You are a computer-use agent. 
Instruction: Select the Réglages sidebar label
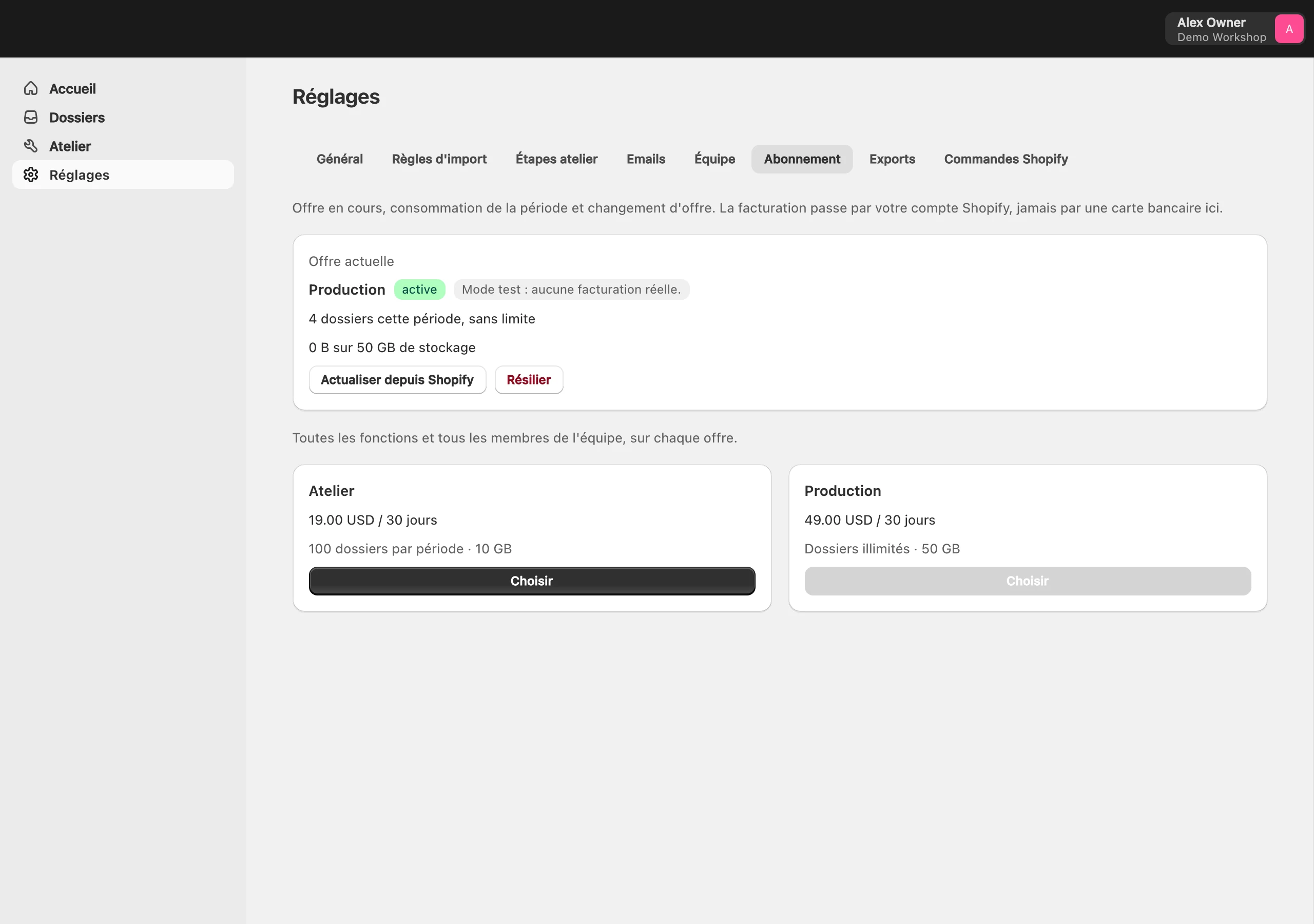(x=79, y=175)
